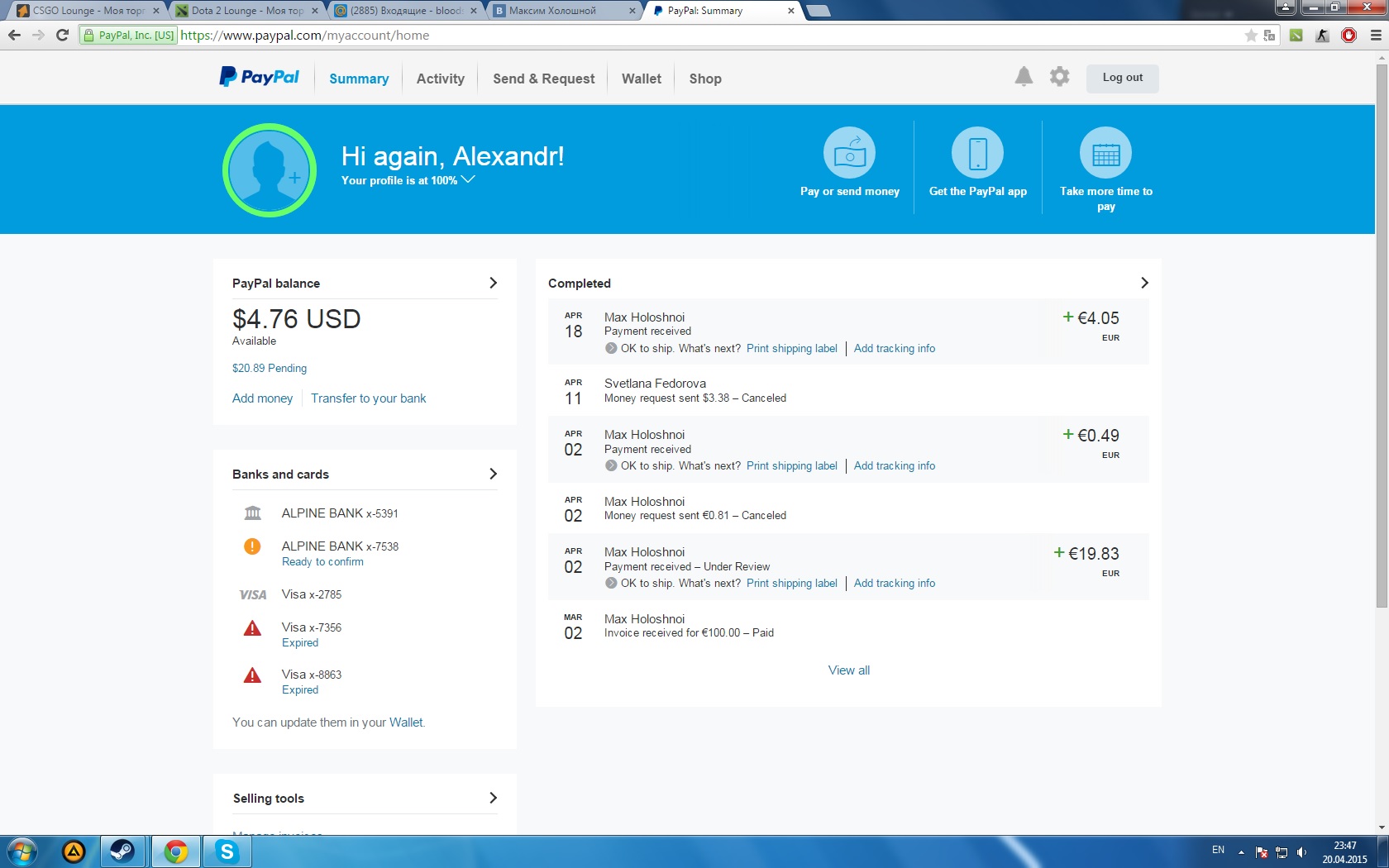The width and height of the screenshot is (1389, 868).
Task: Click the VISA logo beside Visa x-2785
Action: click(x=252, y=594)
